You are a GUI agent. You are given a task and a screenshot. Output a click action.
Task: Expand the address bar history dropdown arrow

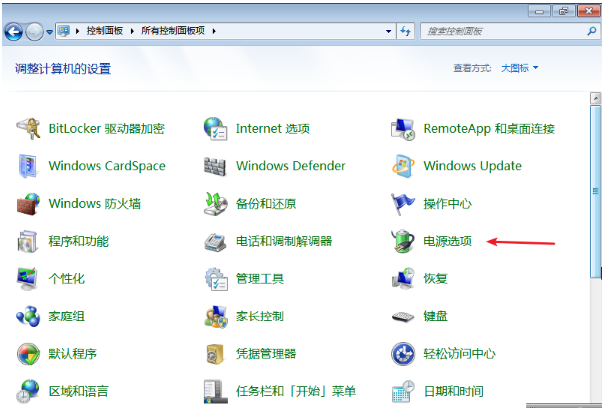coord(388,31)
